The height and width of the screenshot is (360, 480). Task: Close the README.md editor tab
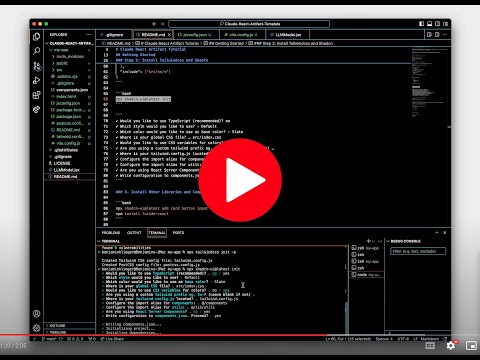click(x=169, y=35)
